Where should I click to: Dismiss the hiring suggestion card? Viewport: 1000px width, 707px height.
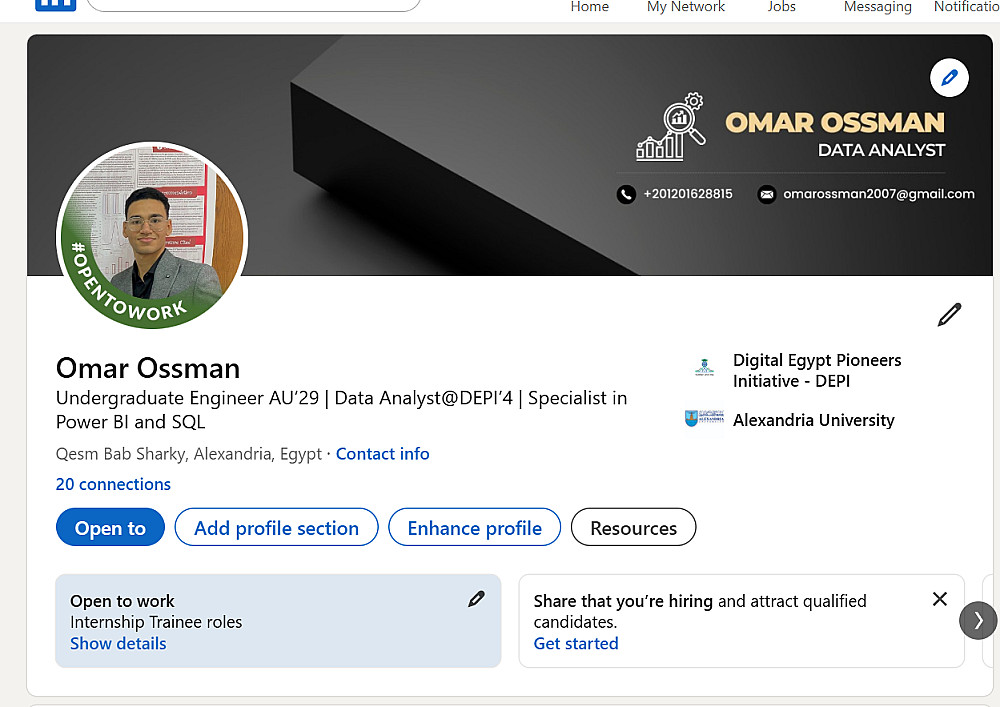939,599
